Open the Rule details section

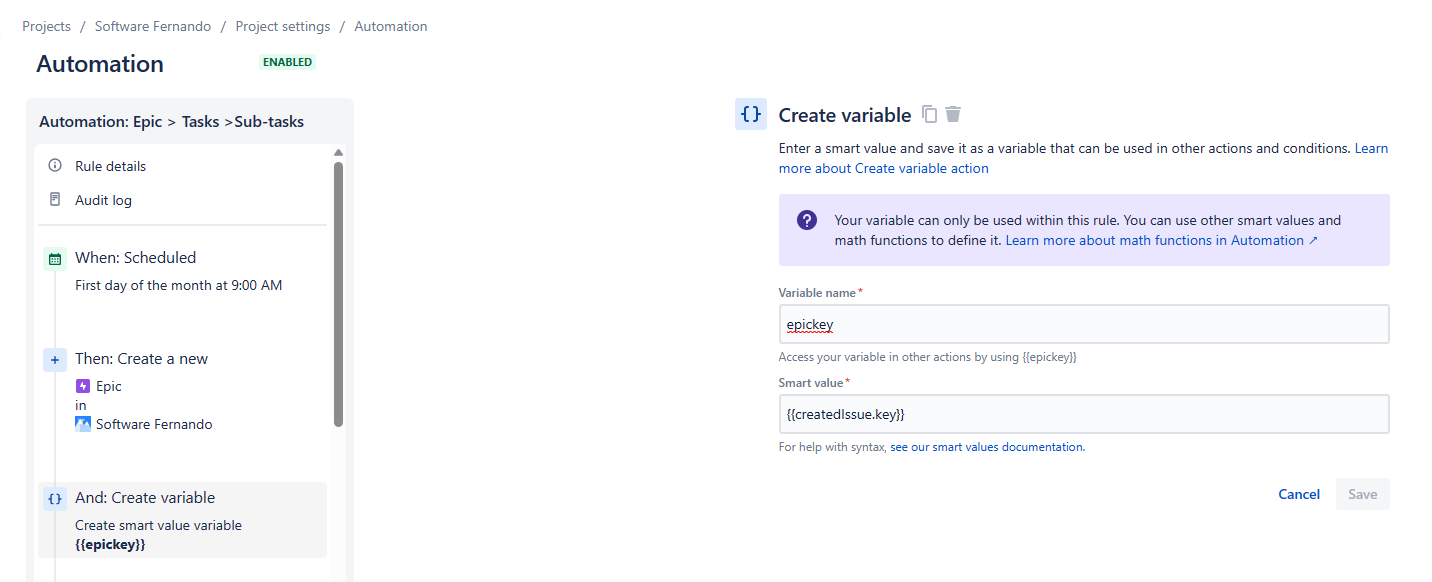(110, 165)
